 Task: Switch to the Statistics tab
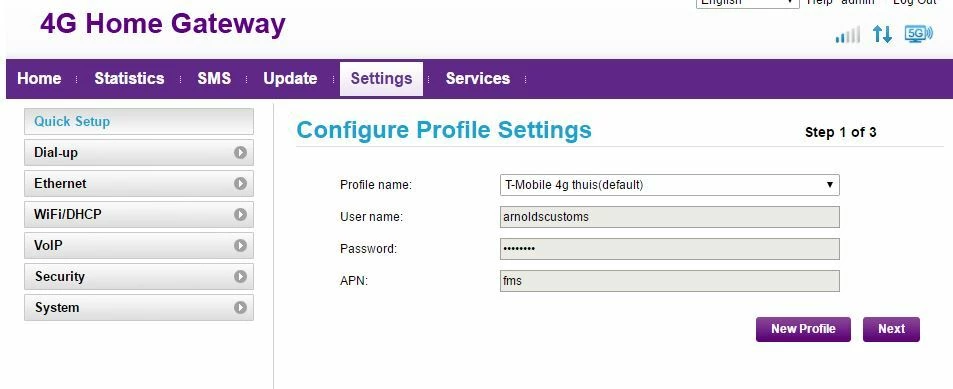pos(129,78)
